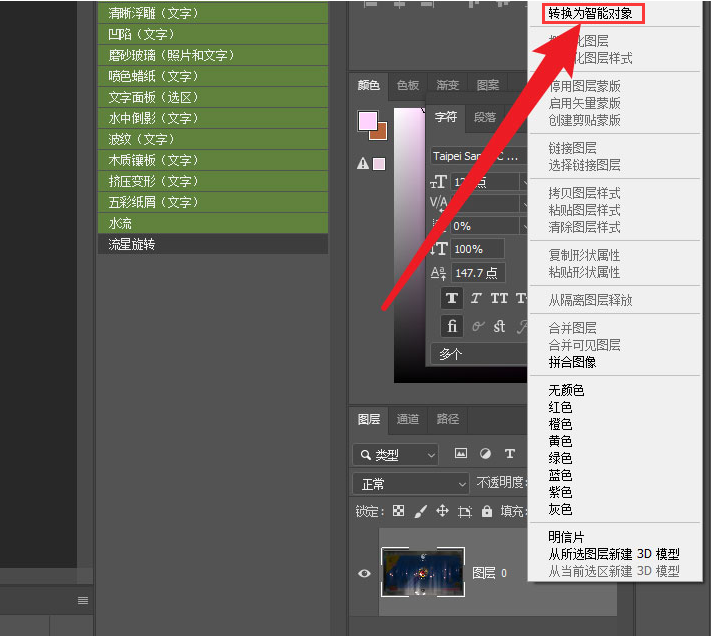Click the small gamut-safe color swatch
This screenshot has height=636, width=711.
(379, 164)
